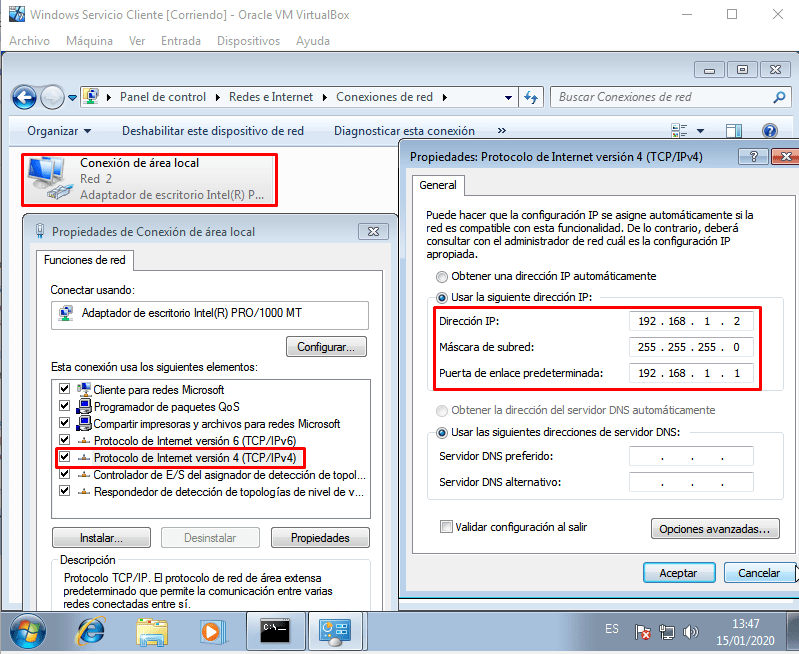Click the blue help icon in the toolbar
The width and height of the screenshot is (799, 654).
click(x=769, y=131)
